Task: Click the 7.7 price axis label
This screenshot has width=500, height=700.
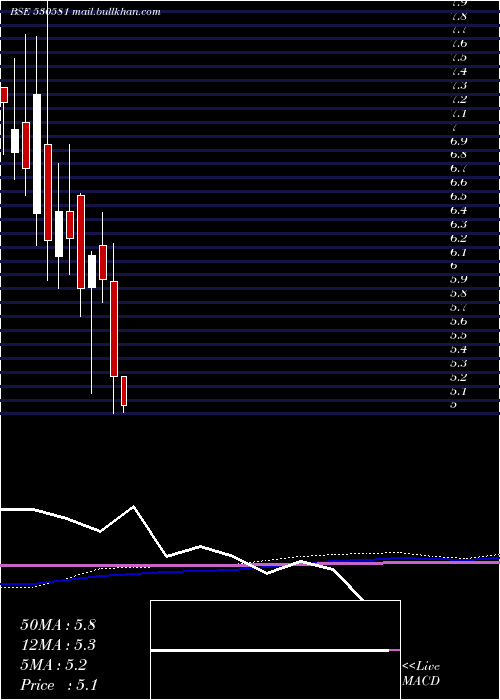Action: [x=459, y=30]
